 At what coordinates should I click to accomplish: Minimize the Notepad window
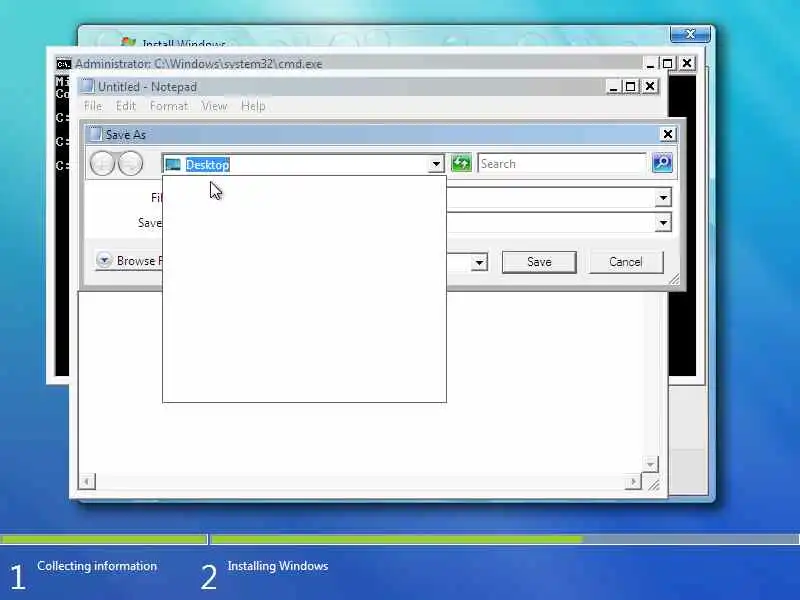(613, 87)
